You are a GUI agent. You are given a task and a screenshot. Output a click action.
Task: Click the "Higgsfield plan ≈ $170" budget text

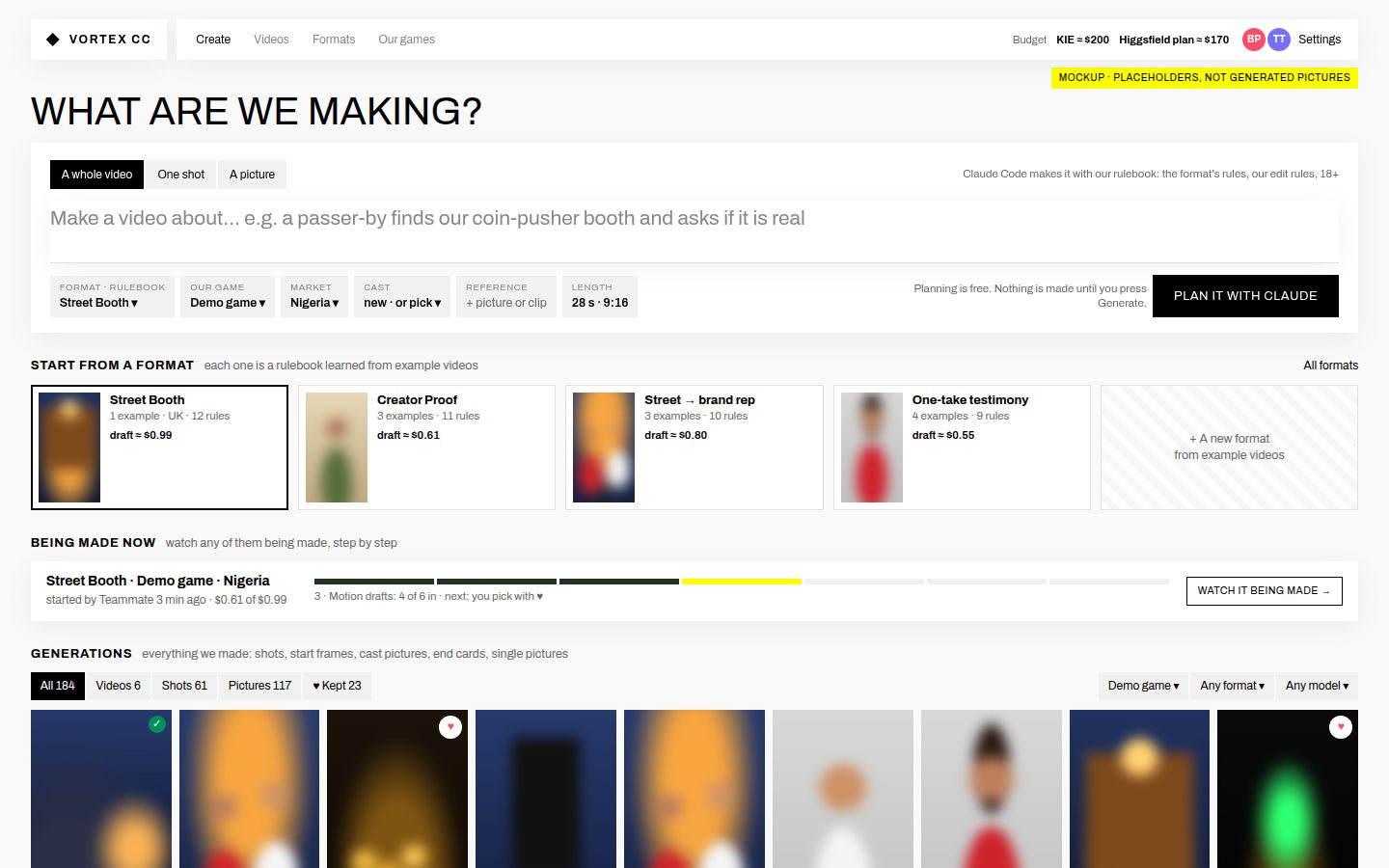click(1174, 40)
